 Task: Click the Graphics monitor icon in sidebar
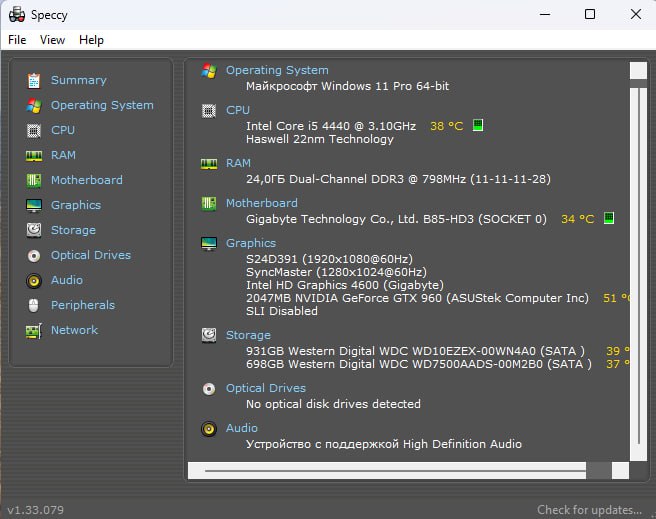[x=34, y=205]
